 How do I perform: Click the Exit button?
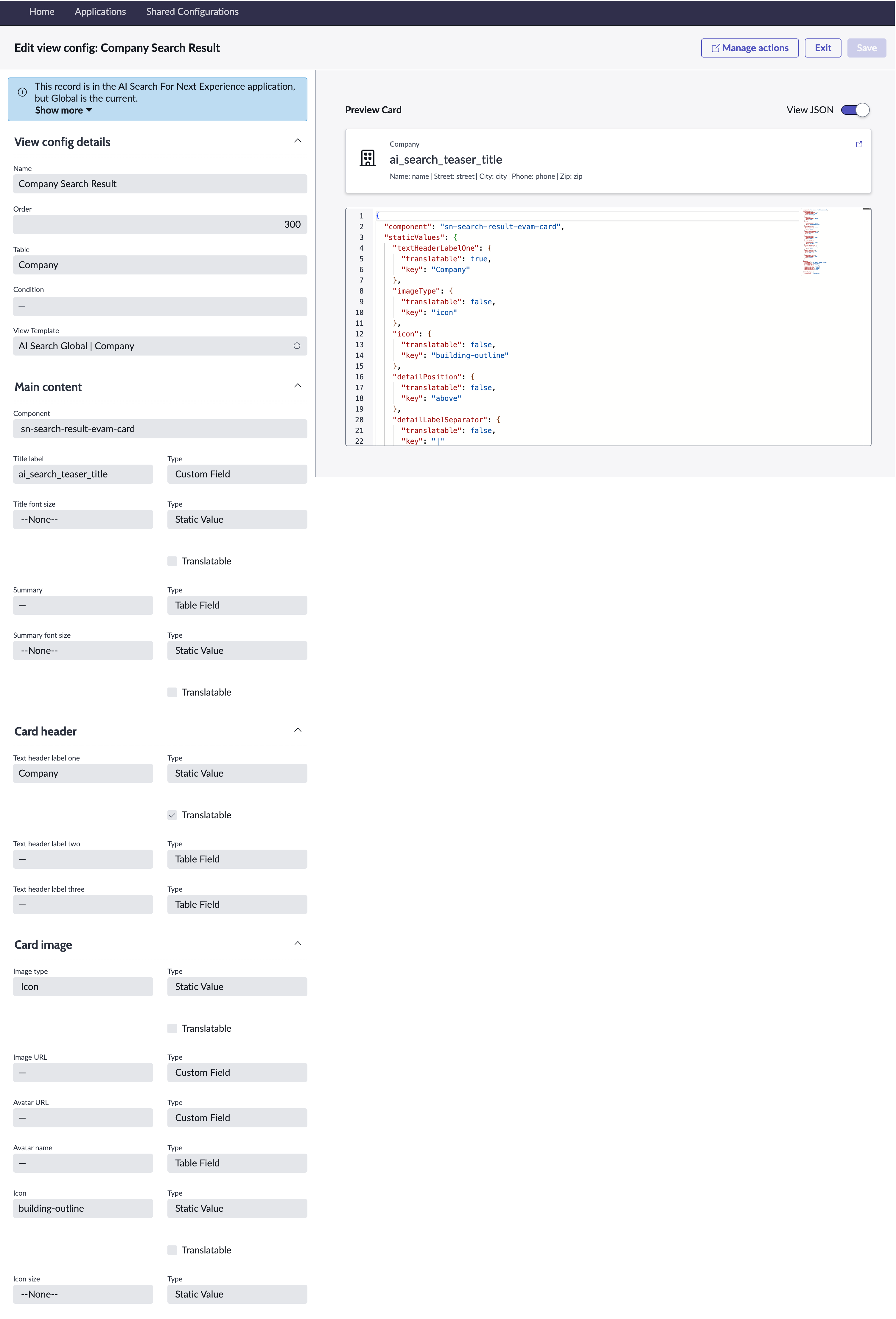click(x=823, y=48)
